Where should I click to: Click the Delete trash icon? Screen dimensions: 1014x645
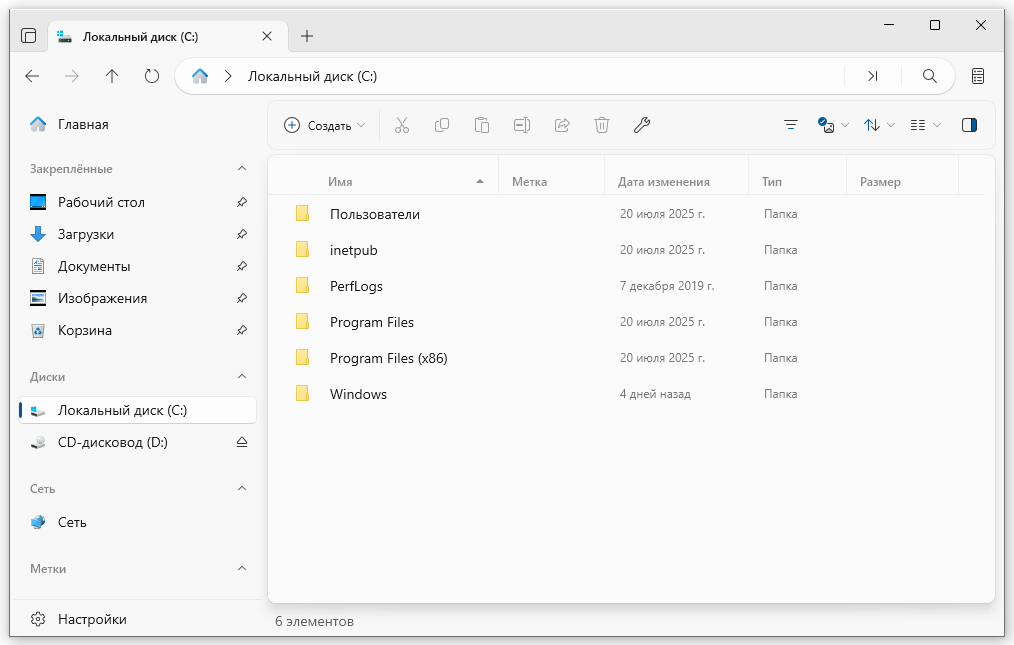pyautogui.click(x=602, y=125)
